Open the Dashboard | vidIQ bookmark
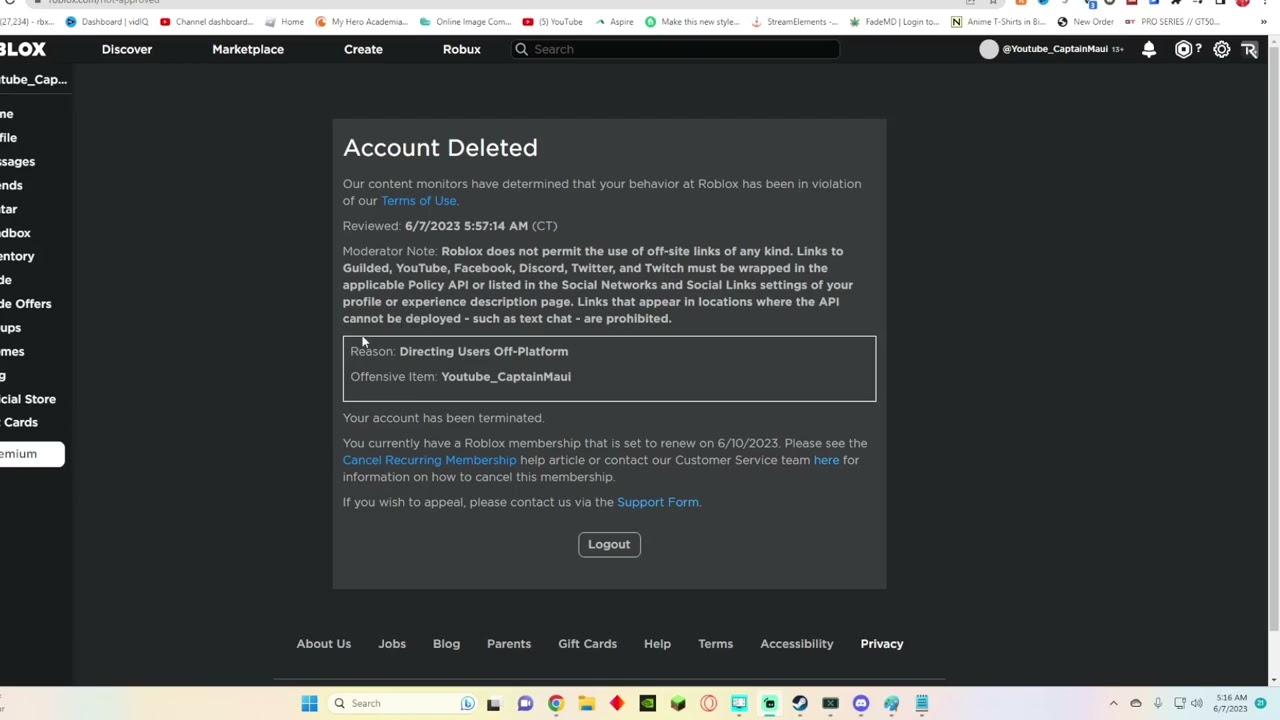Screen dimensions: 1280x720 pyautogui.click(x=108, y=21)
